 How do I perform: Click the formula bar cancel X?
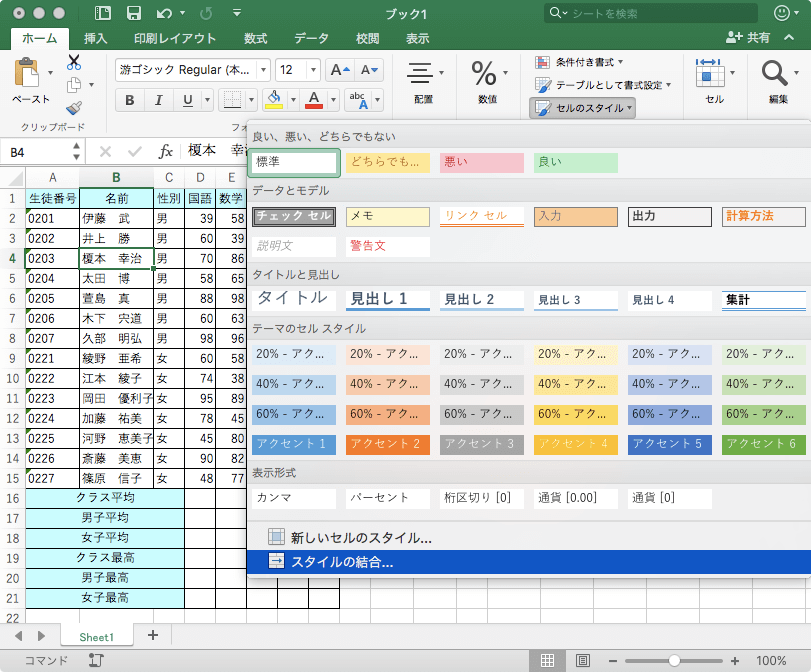(x=105, y=152)
